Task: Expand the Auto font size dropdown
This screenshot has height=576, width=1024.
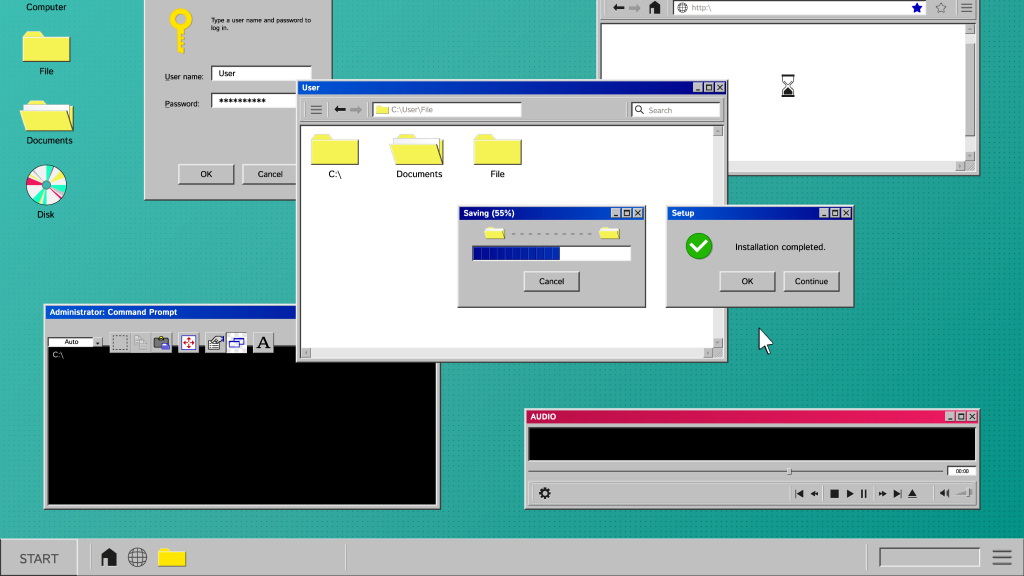Action: pyautogui.click(x=98, y=342)
